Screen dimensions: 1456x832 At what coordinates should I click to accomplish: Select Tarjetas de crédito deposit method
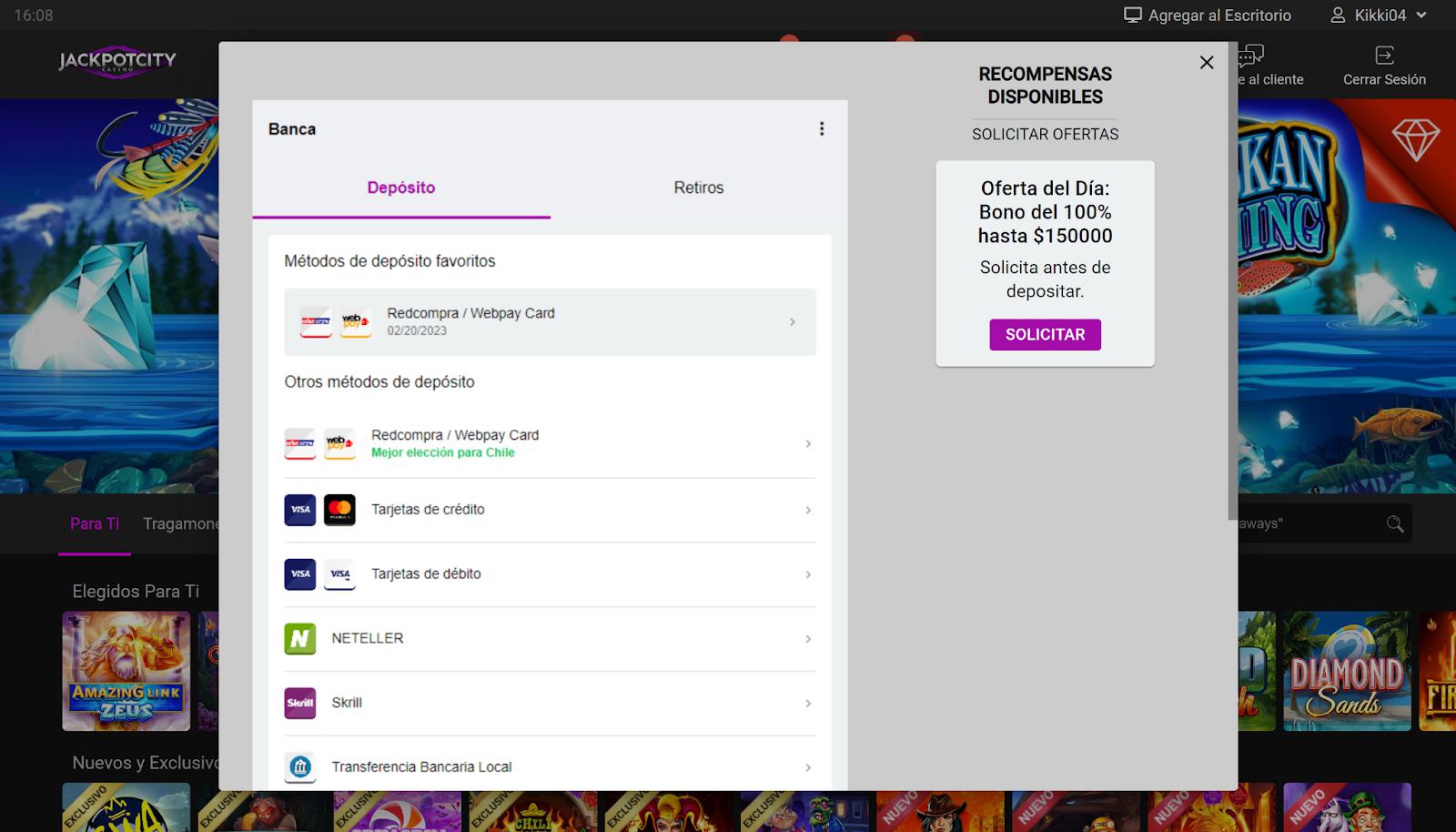pos(550,510)
